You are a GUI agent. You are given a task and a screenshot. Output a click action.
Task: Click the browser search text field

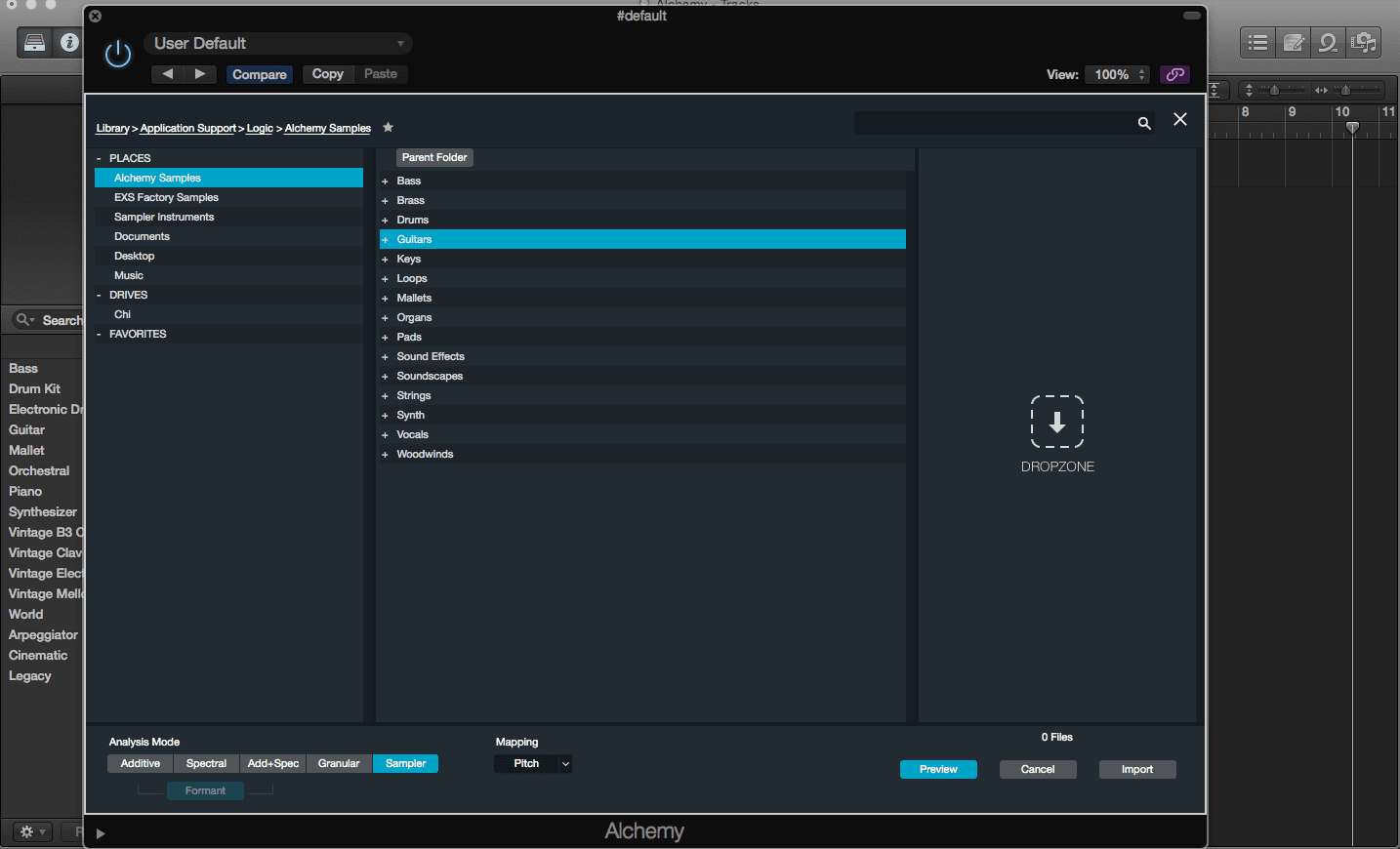click(994, 123)
